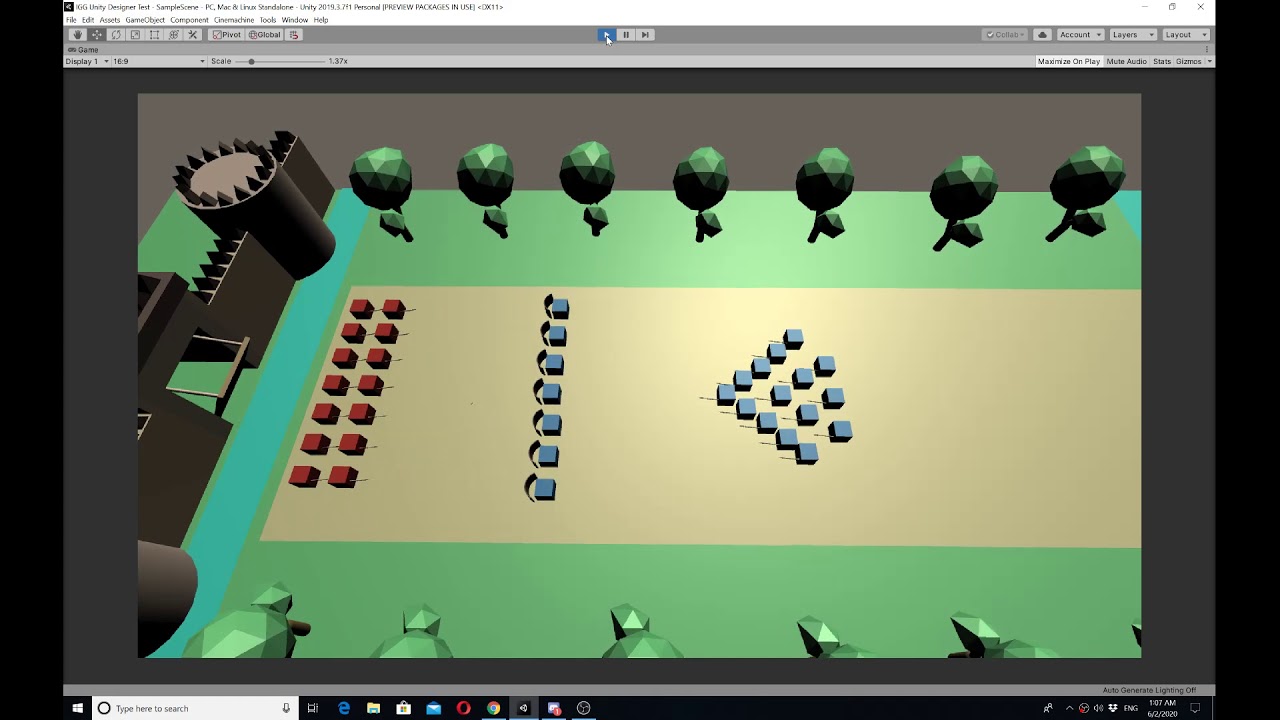Step forward one frame
This screenshot has height=720, width=1280.
(x=645, y=34)
